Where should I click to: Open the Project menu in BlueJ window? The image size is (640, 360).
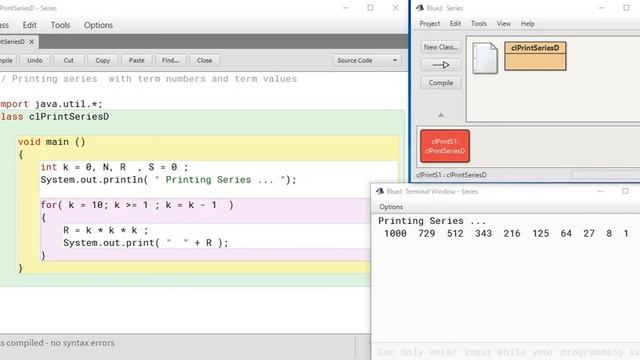click(x=429, y=24)
